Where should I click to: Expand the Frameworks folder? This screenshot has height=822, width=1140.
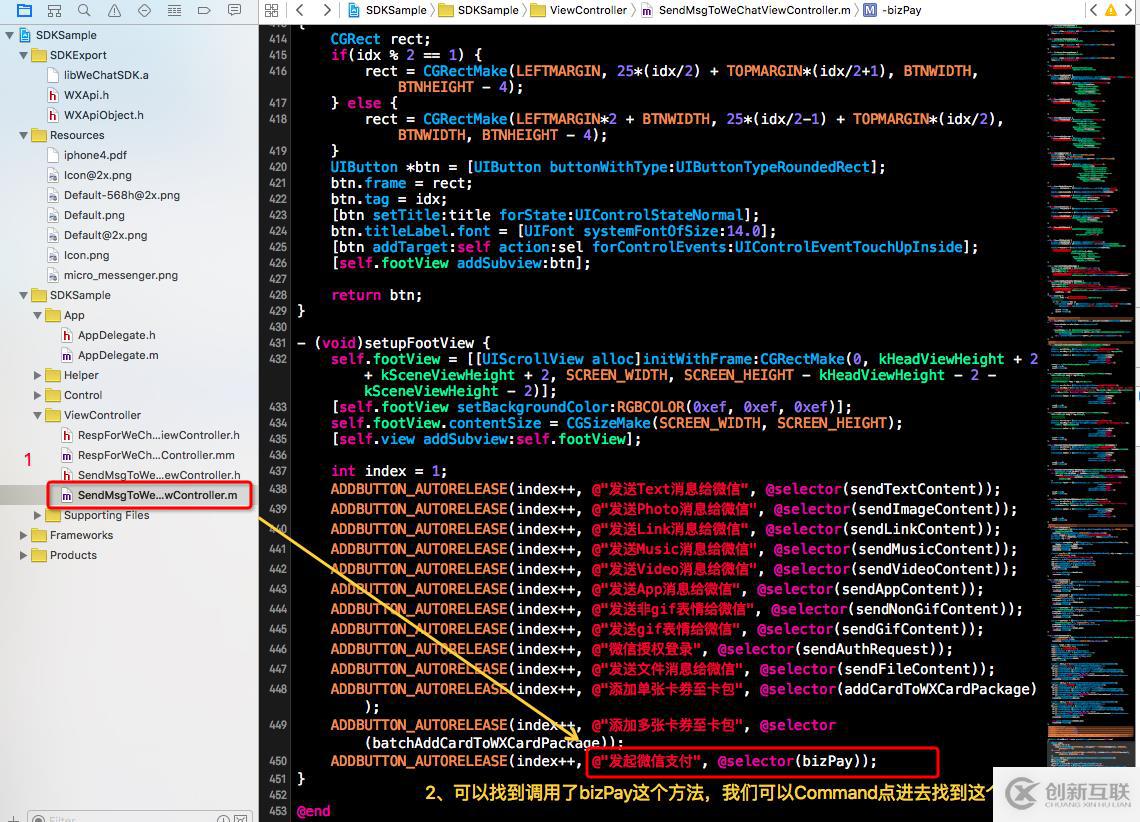click(x=23, y=535)
